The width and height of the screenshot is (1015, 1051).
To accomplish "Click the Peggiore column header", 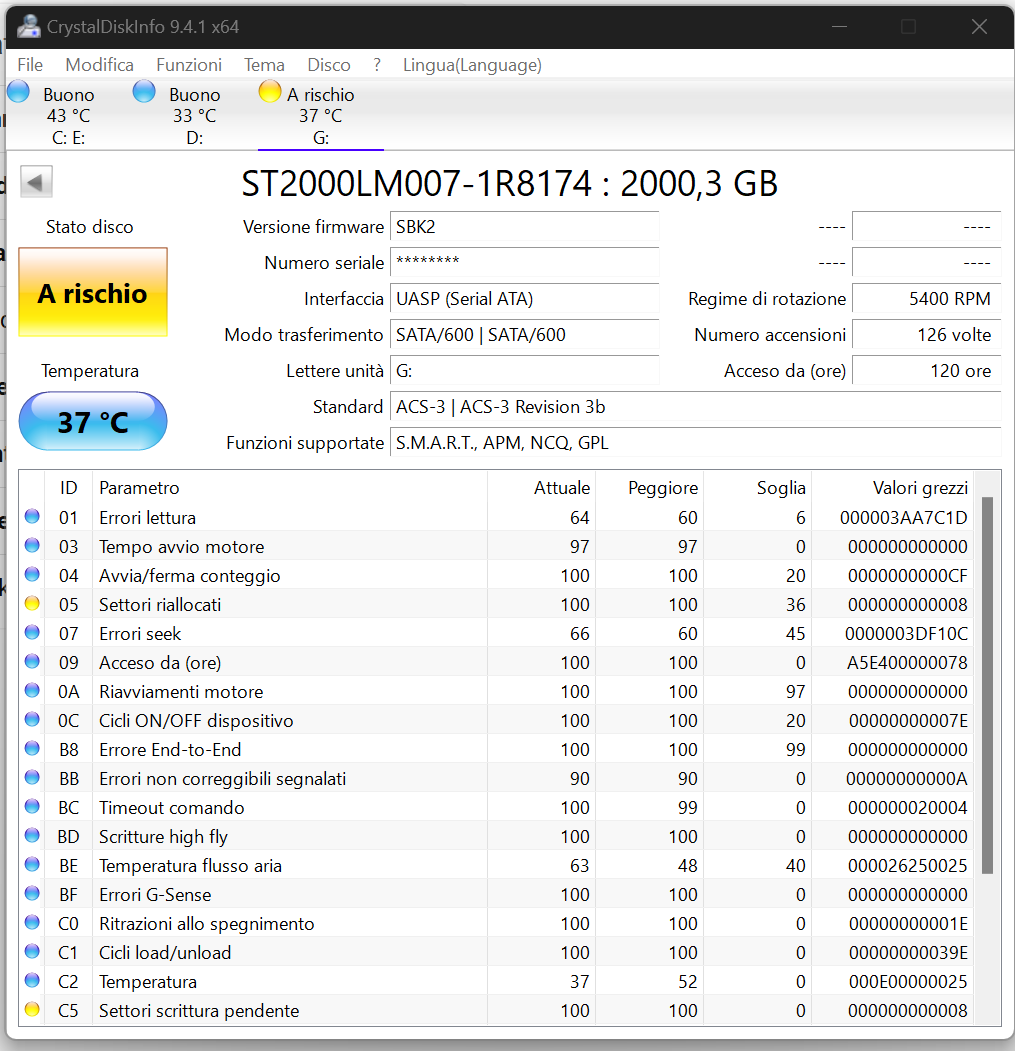I will 650,487.
